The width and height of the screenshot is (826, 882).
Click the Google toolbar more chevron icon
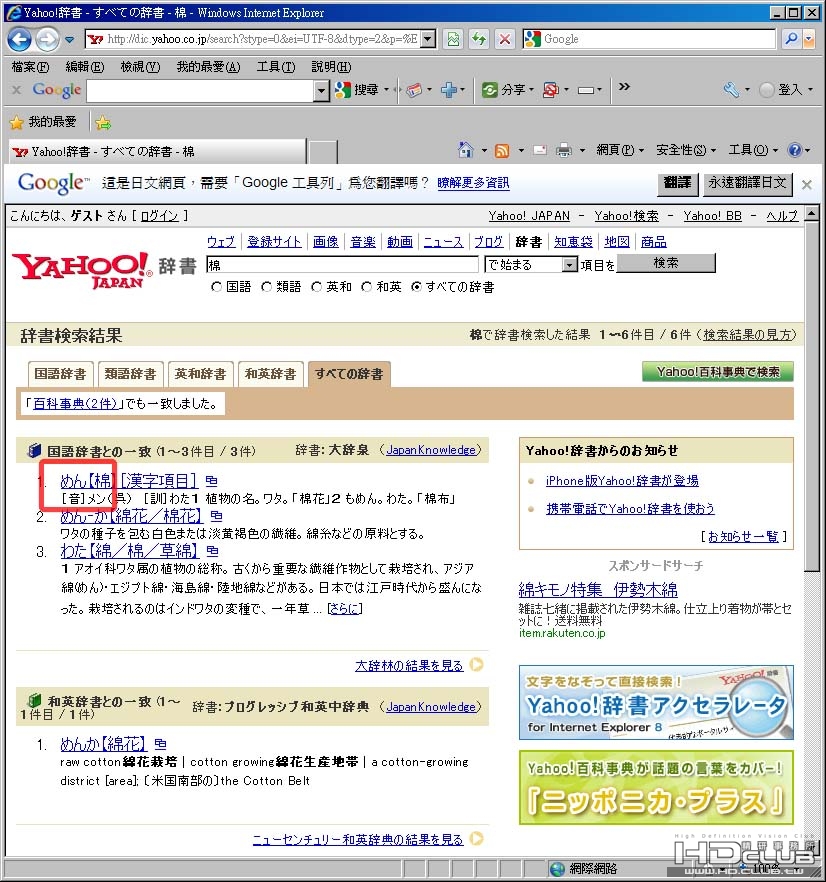624,87
